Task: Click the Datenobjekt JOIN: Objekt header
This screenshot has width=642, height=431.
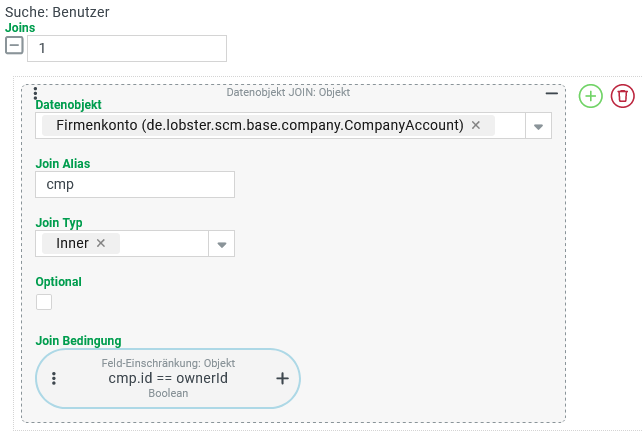Action: [x=288, y=92]
